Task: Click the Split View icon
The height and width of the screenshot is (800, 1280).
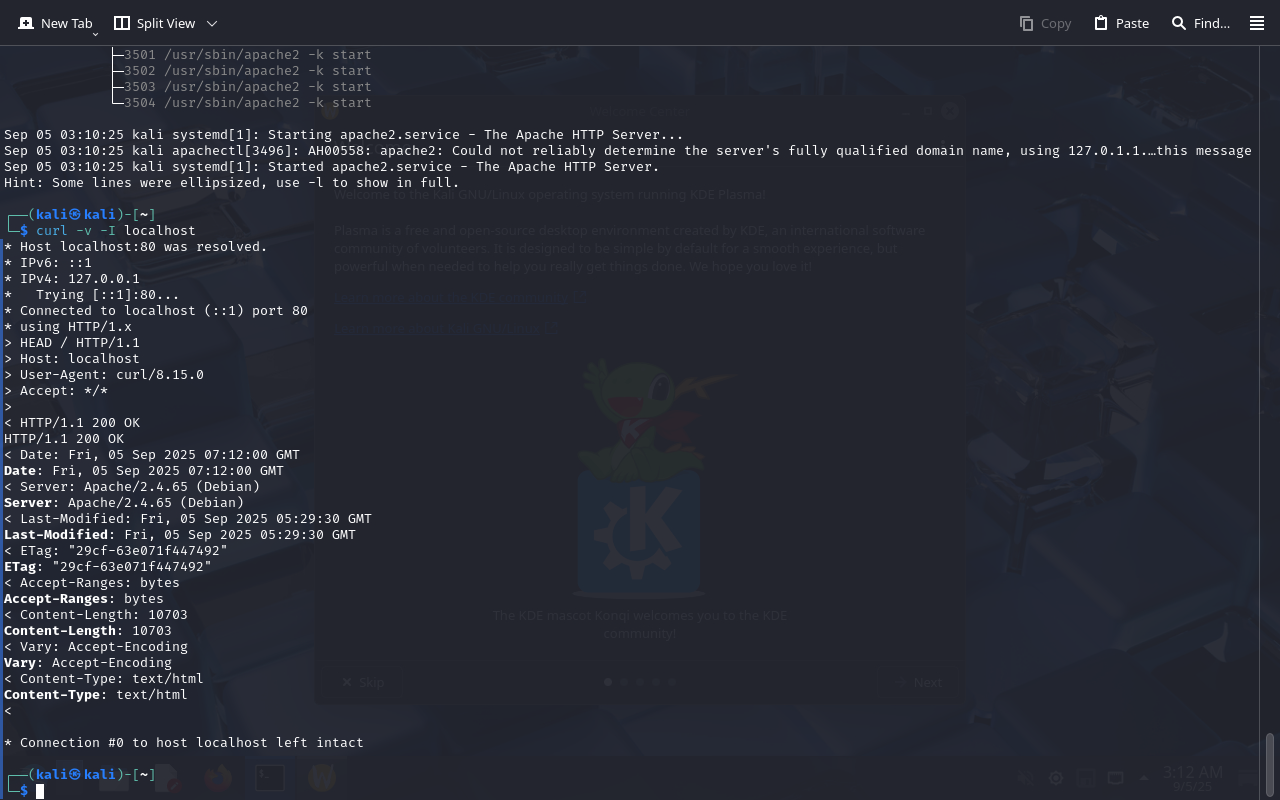Action: (x=122, y=23)
